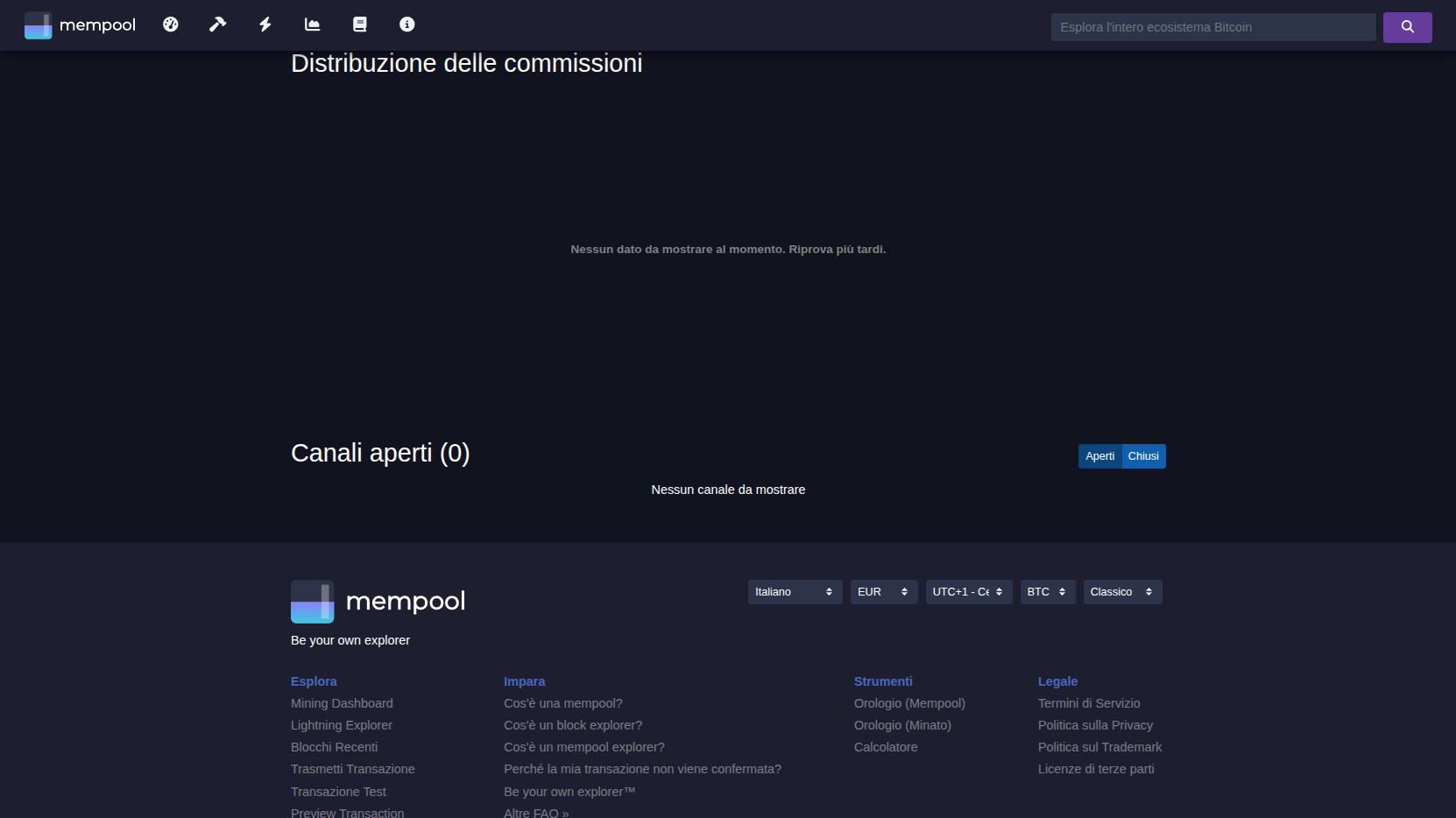Open the documentation book icon in navbar
The width and height of the screenshot is (1456, 818).
(x=359, y=25)
